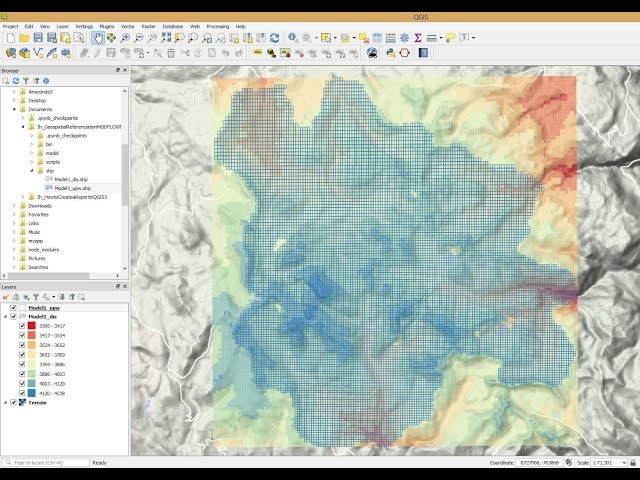Expand the Terrain layer node
Viewport: 640px width, 480px height.
pyautogui.click(x=6, y=403)
